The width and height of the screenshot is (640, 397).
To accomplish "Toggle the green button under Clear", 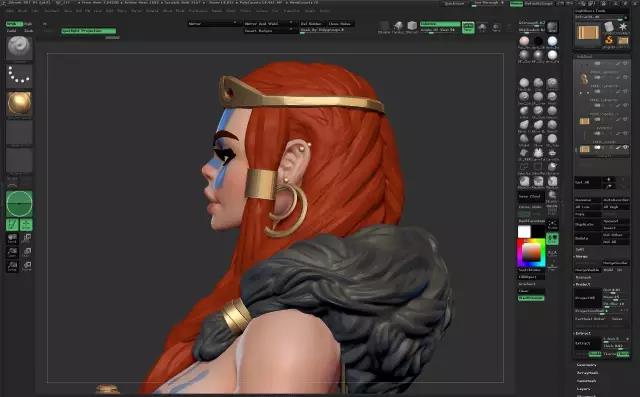I will pyautogui.click(x=531, y=298).
